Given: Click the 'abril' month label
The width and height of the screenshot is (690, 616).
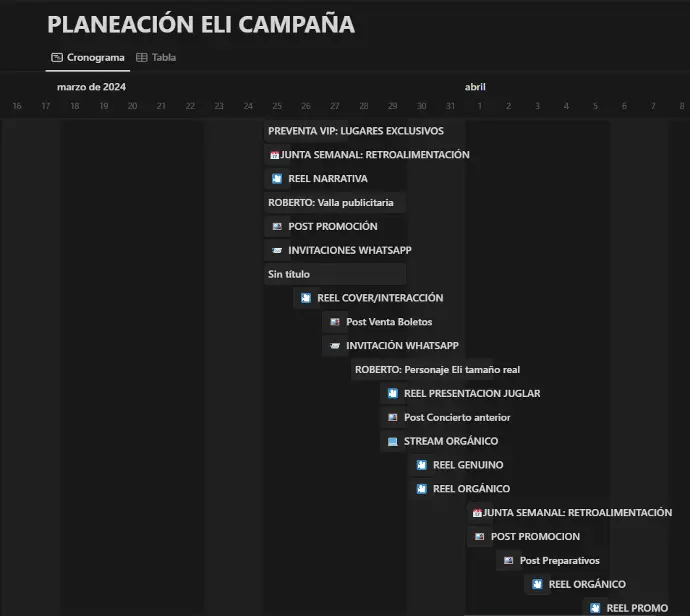Looking at the screenshot, I should (475, 87).
